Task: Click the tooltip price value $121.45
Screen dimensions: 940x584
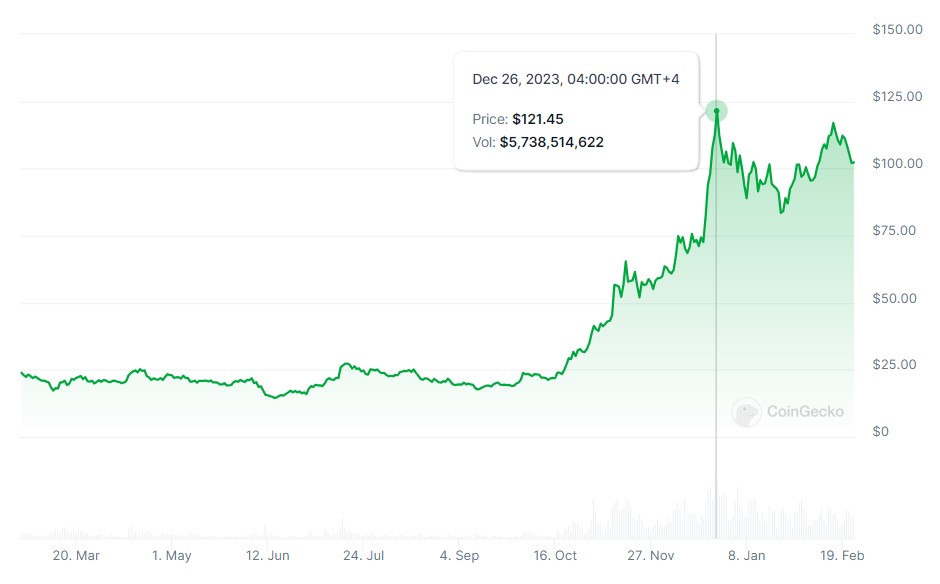Action: tap(538, 119)
